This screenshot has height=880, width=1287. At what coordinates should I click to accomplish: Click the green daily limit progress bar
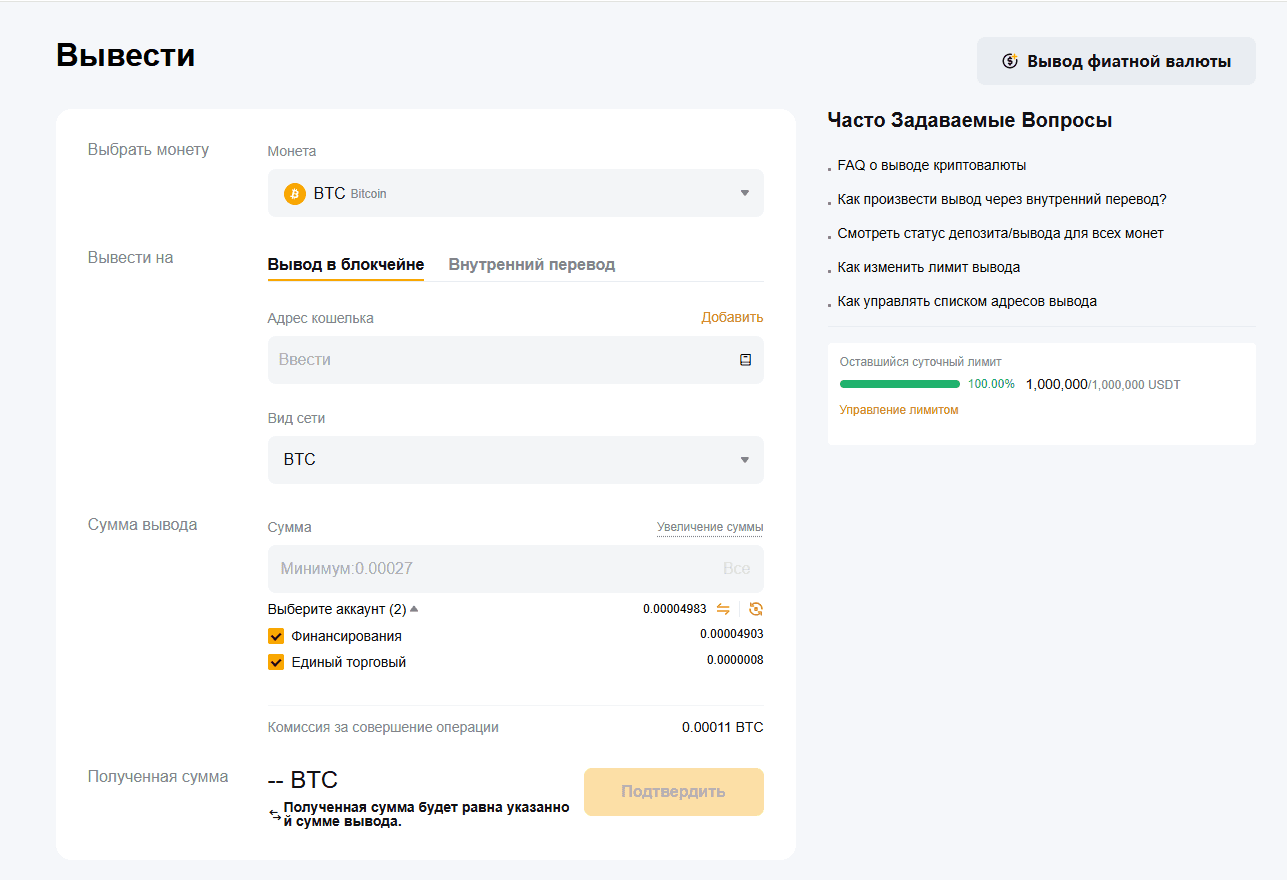[900, 384]
